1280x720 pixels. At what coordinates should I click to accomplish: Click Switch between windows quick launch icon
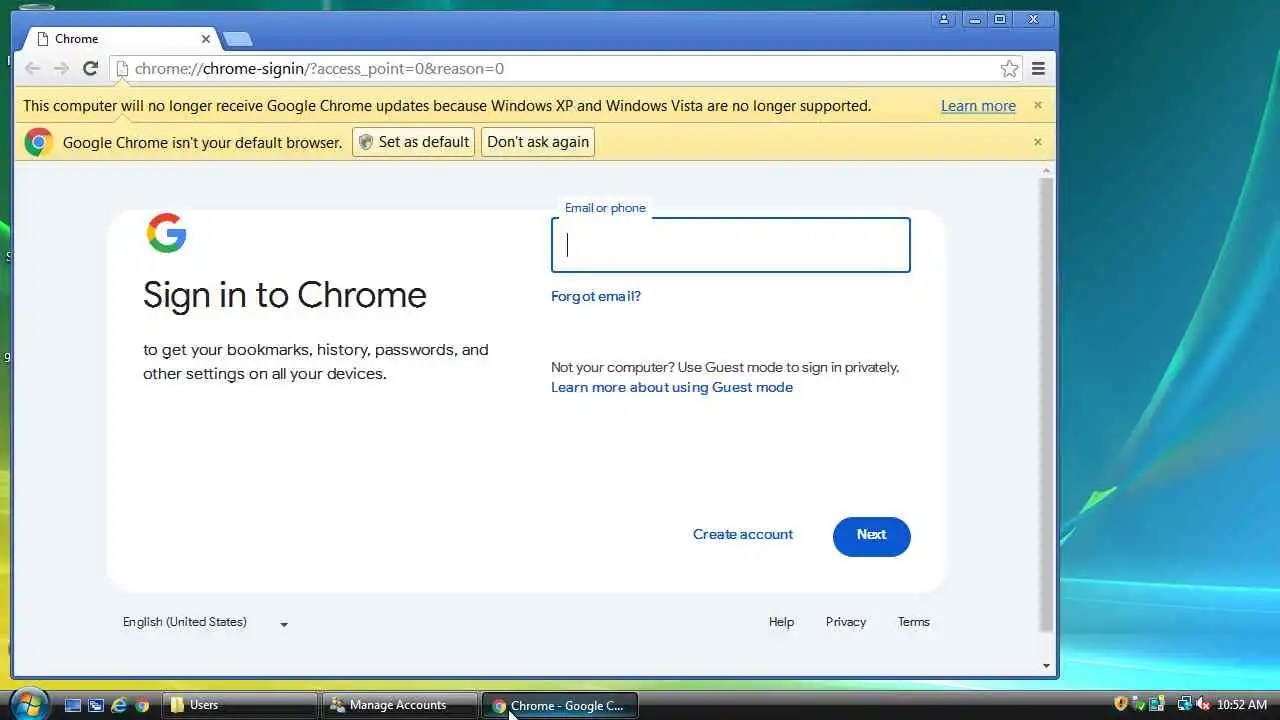pos(96,705)
